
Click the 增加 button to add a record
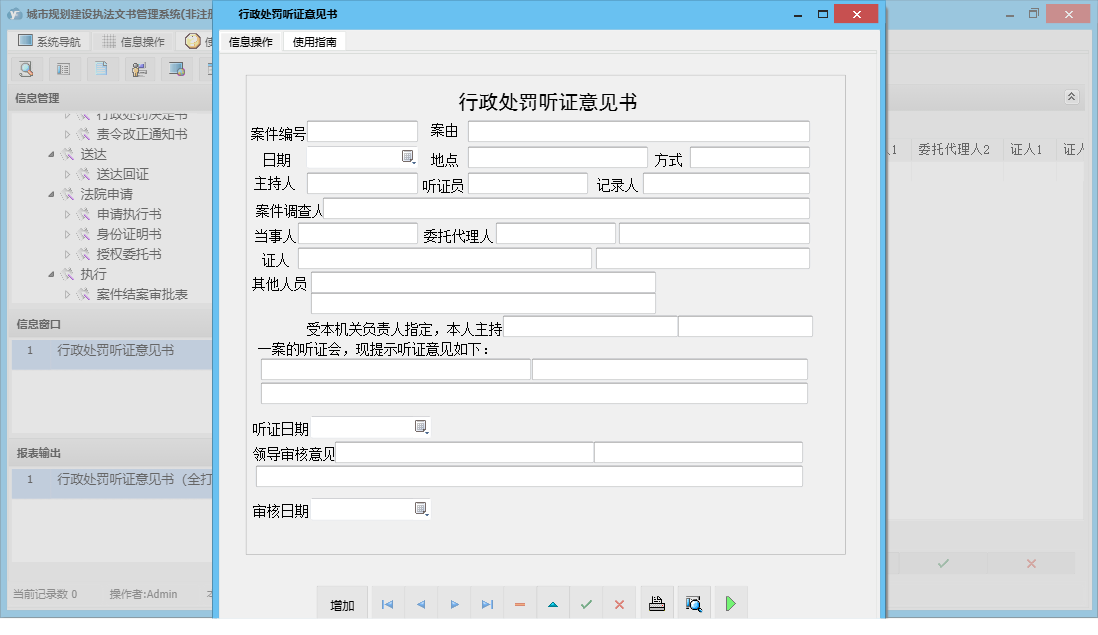341,602
